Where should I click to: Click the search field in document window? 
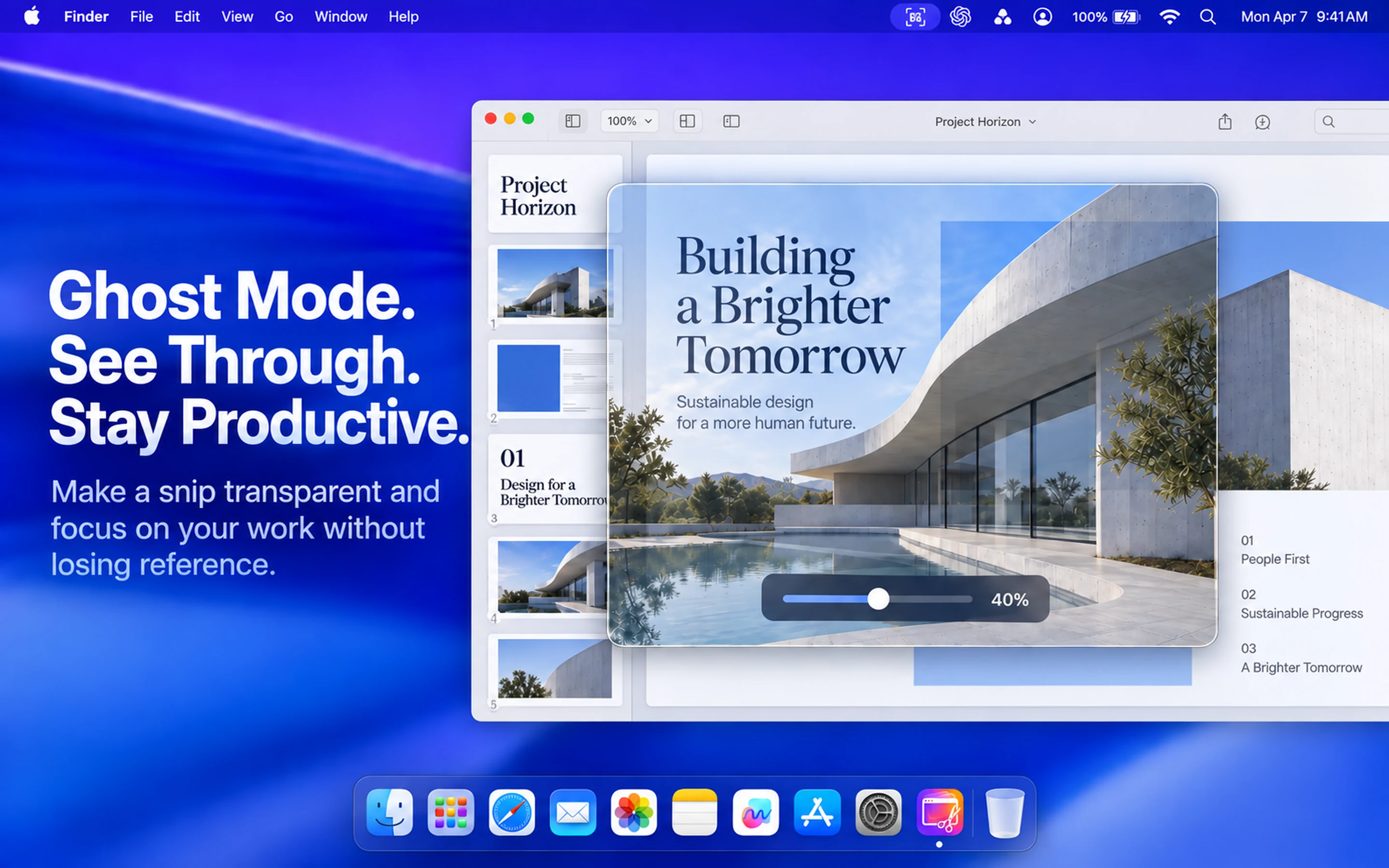(x=1352, y=122)
